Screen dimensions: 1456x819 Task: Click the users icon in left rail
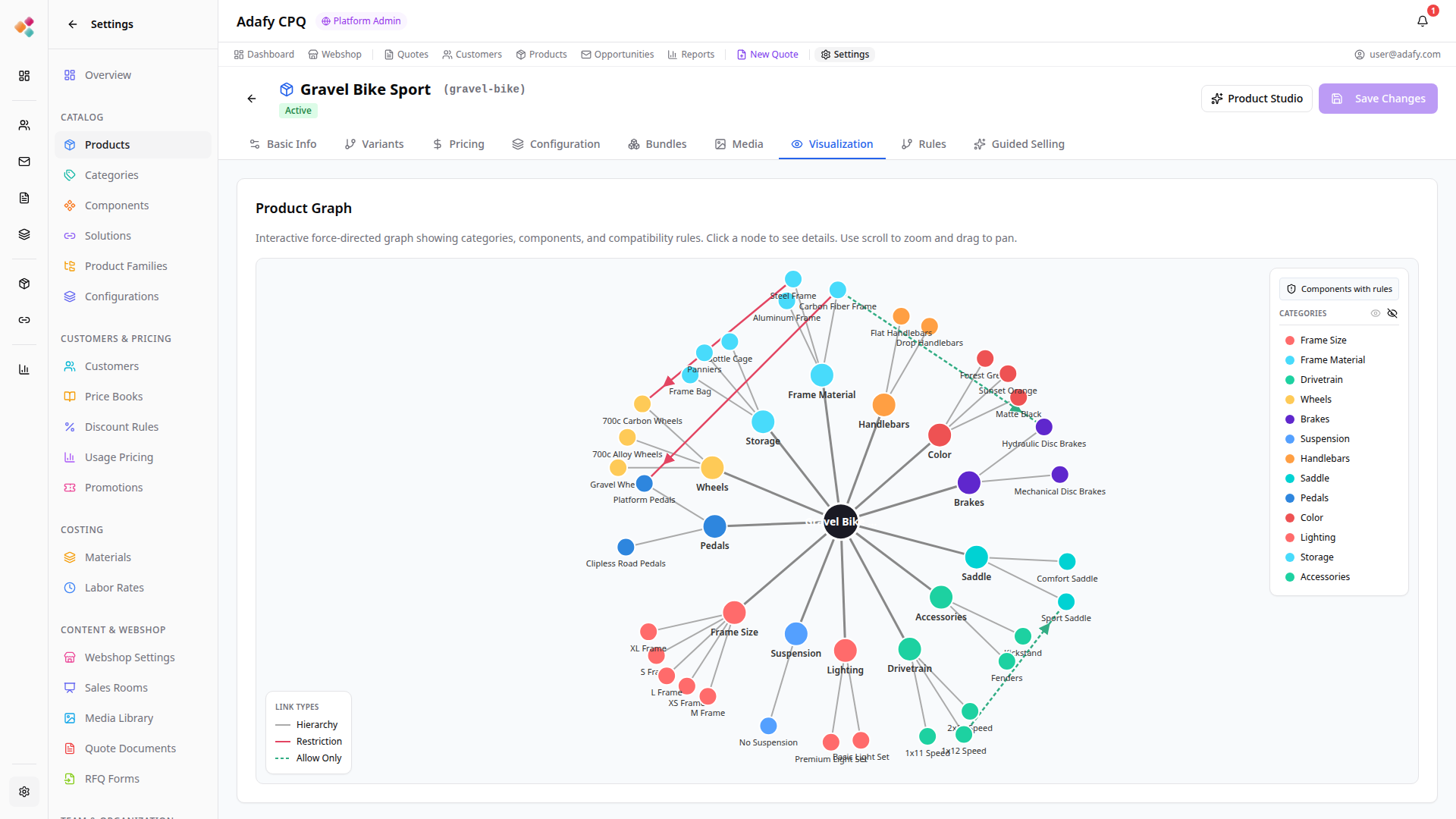coord(24,125)
